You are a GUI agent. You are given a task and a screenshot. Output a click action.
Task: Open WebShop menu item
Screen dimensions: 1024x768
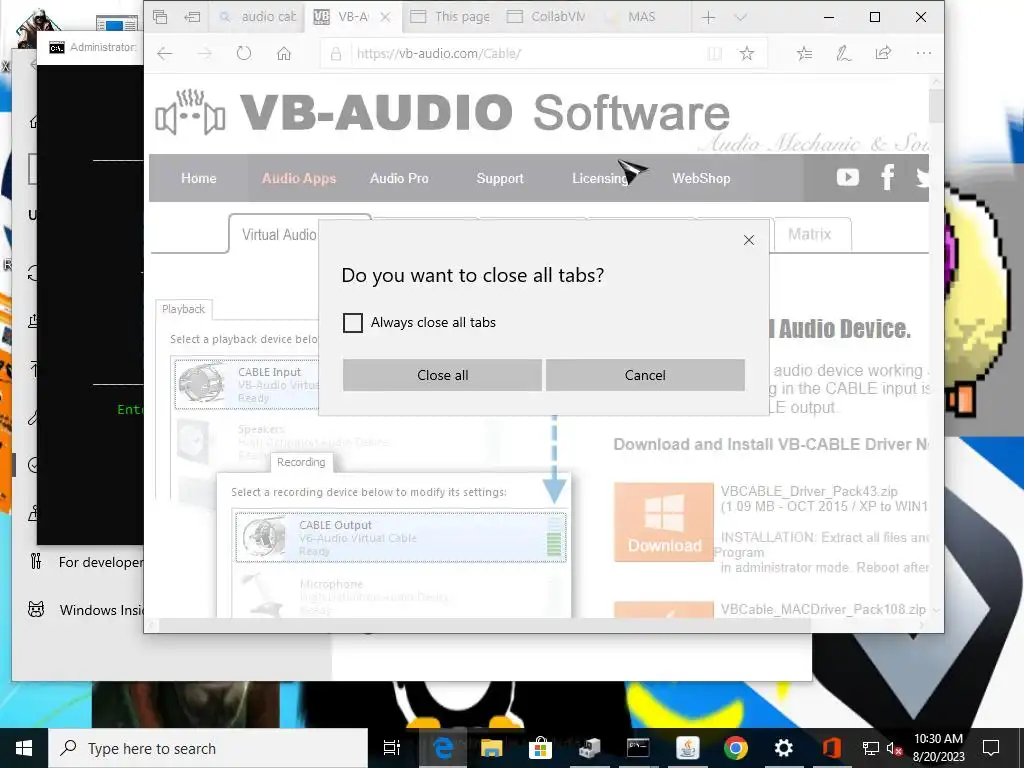click(701, 178)
